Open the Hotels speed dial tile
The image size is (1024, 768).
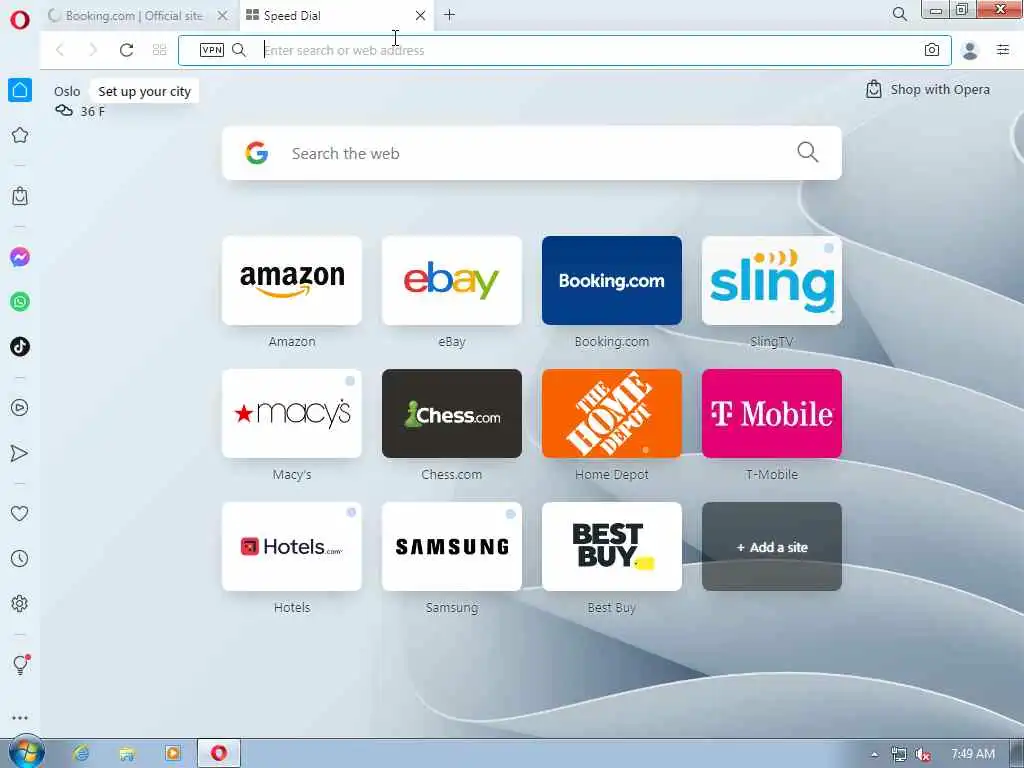coord(292,547)
